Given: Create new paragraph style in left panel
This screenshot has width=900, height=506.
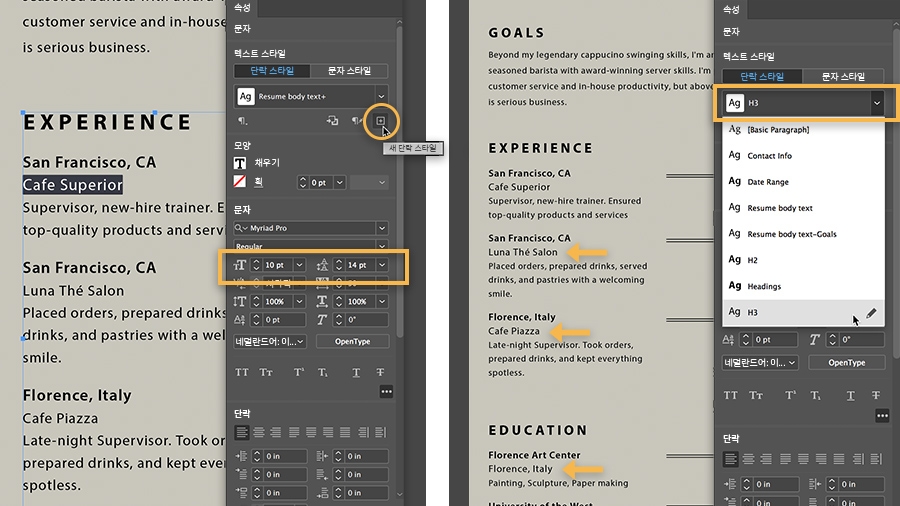Looking at the screenshot, I should click(x=380, y=120).
